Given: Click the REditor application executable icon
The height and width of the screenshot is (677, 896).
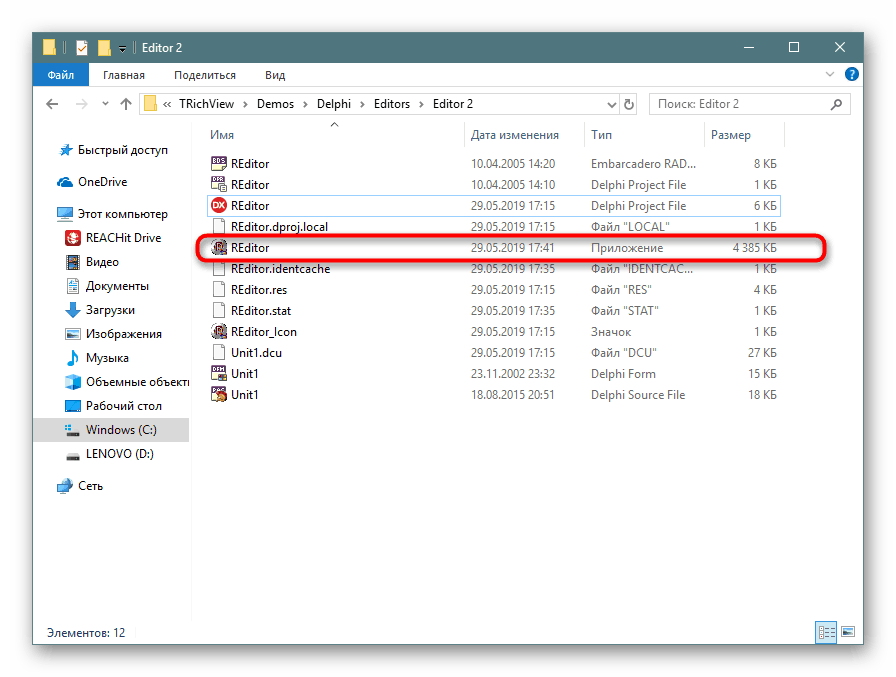Looking at the screenshot, I should coord(218,247).
